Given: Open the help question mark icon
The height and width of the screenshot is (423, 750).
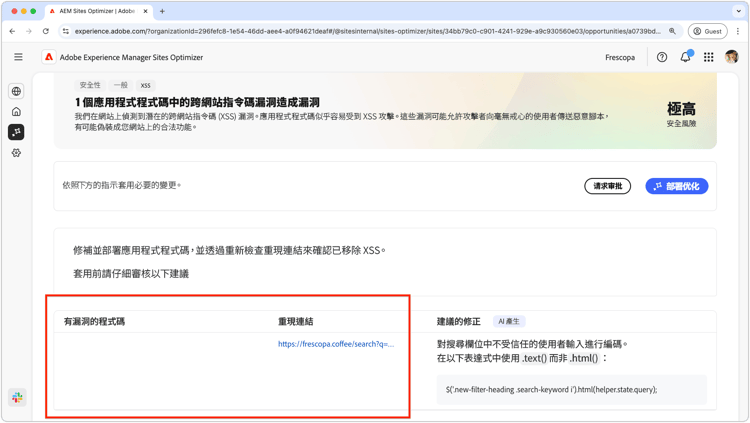Looking at the screenshot, I should [x=662, y=57].
